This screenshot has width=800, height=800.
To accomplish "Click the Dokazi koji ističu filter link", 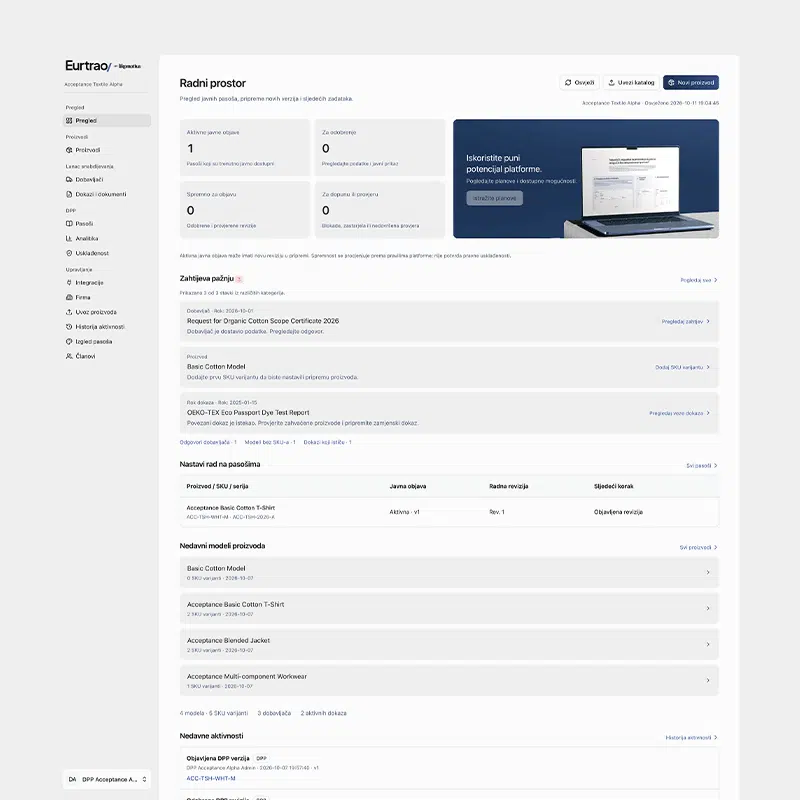I will pos(328,442).
